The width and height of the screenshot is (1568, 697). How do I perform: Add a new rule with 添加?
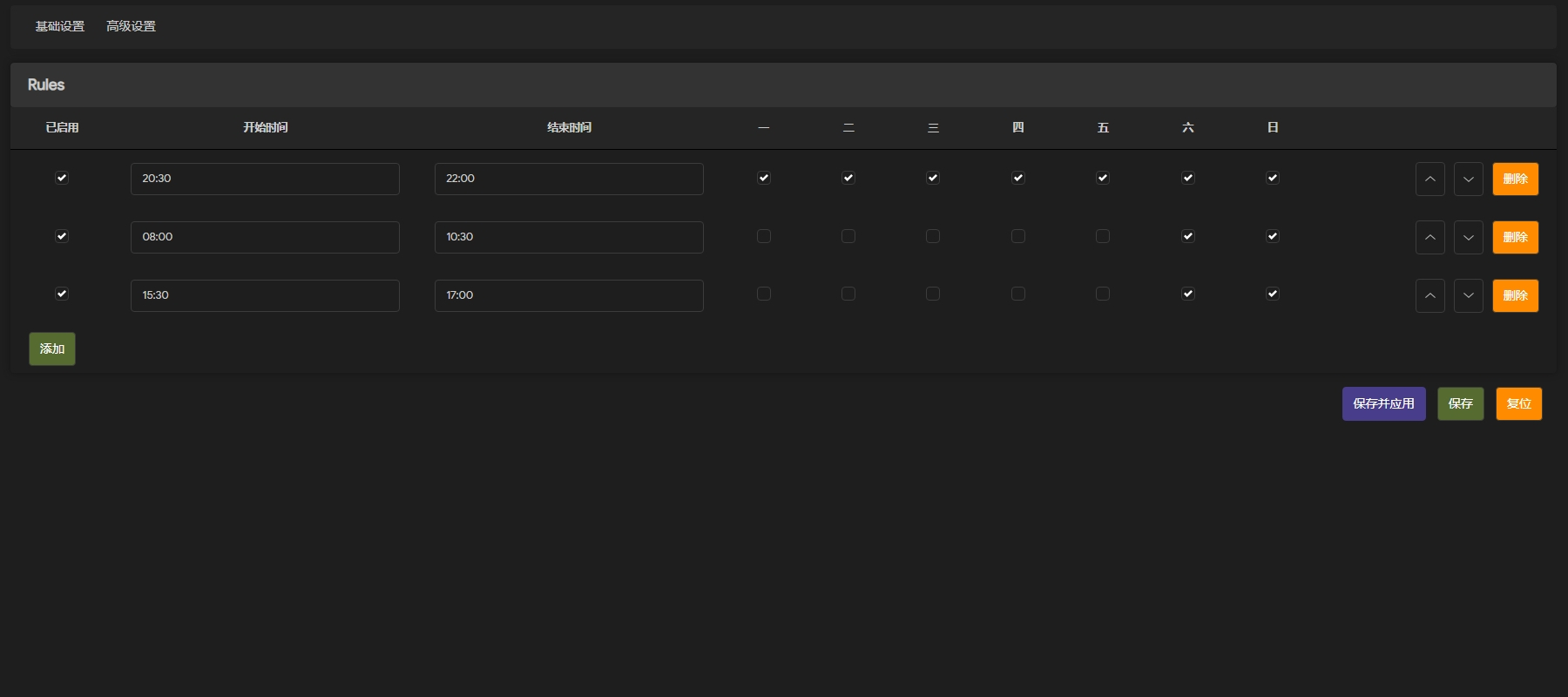click(x=52, y=349)
